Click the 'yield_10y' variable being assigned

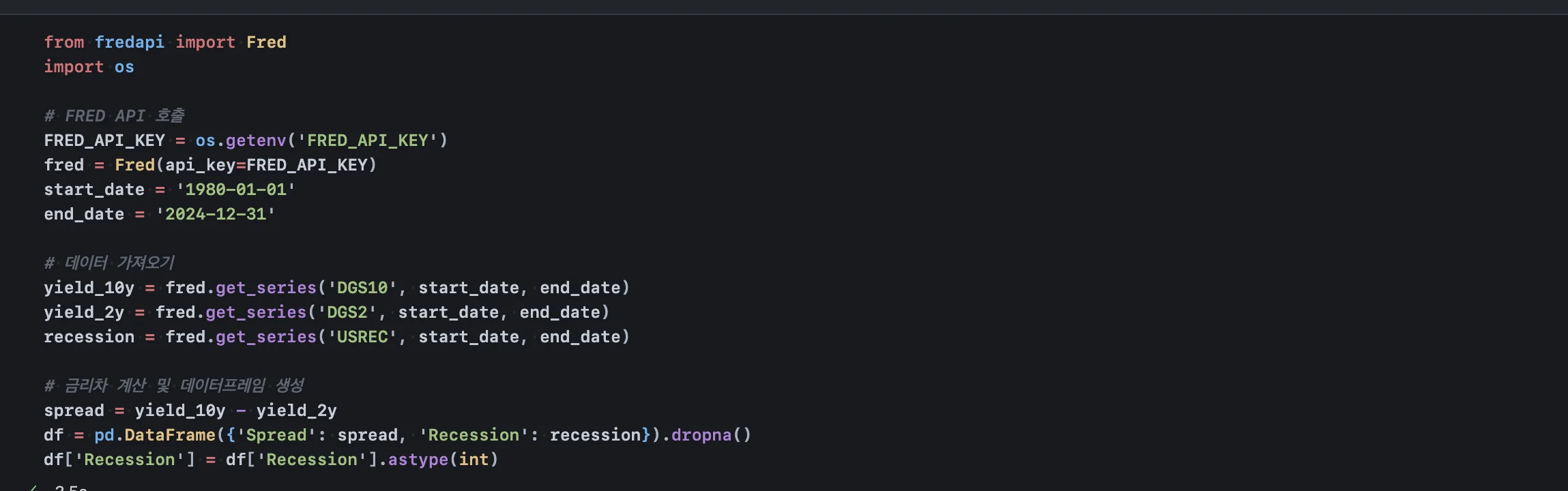click(89, 288)
